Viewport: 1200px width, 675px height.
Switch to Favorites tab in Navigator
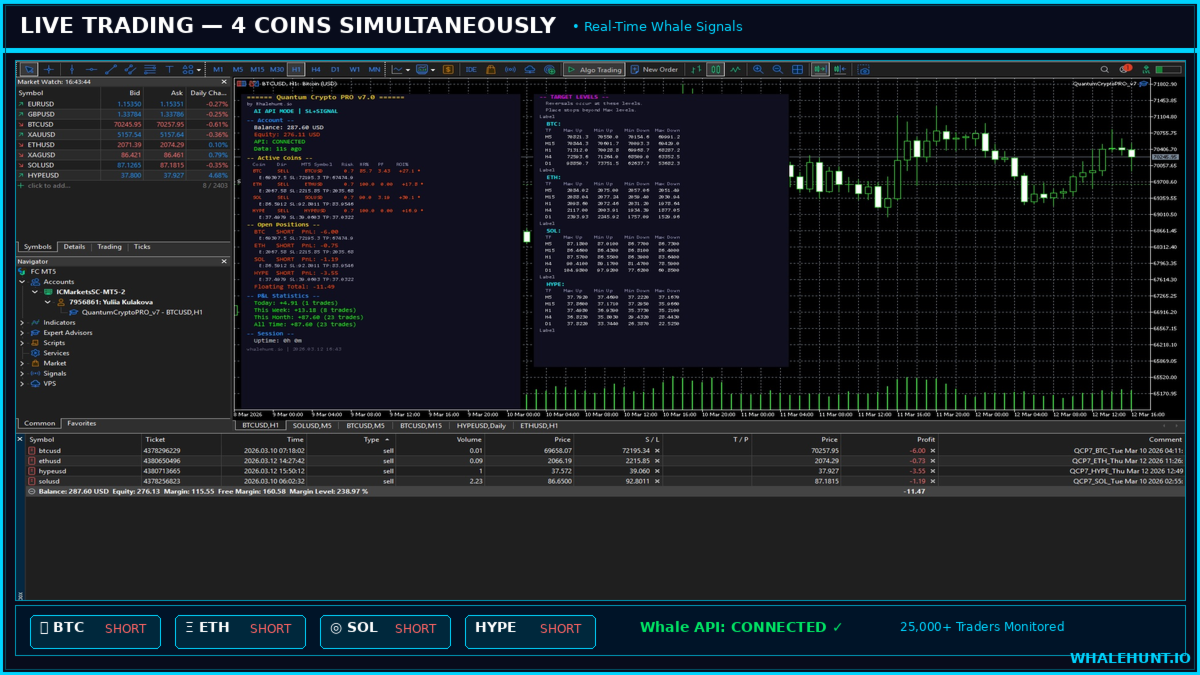[x=82, y=423]
